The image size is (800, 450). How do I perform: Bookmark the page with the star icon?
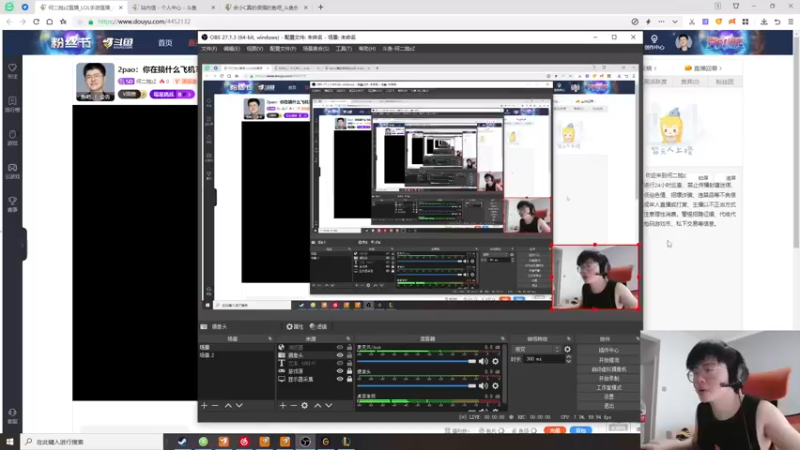click(x=63, y=22)
